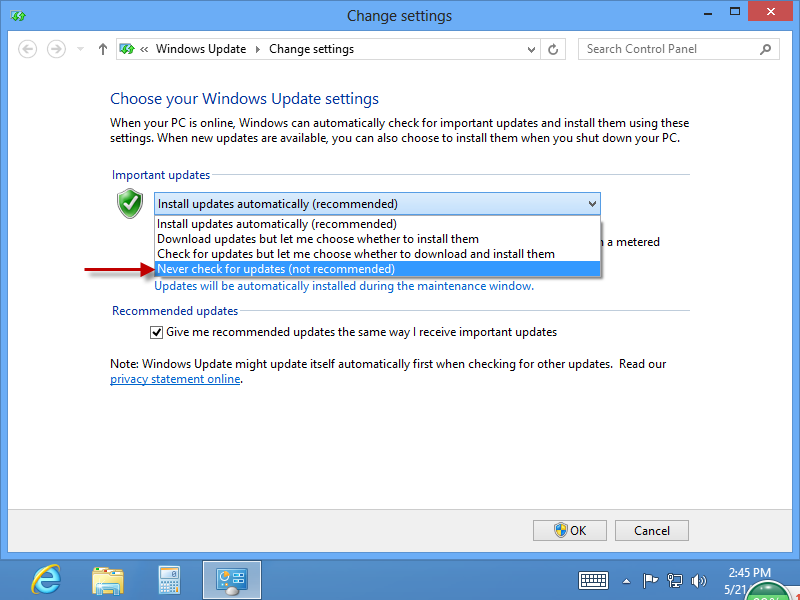Viewport: 800px width, 600px height.
Task: Click the green shield status icon
Action: [x=130, y=203]
